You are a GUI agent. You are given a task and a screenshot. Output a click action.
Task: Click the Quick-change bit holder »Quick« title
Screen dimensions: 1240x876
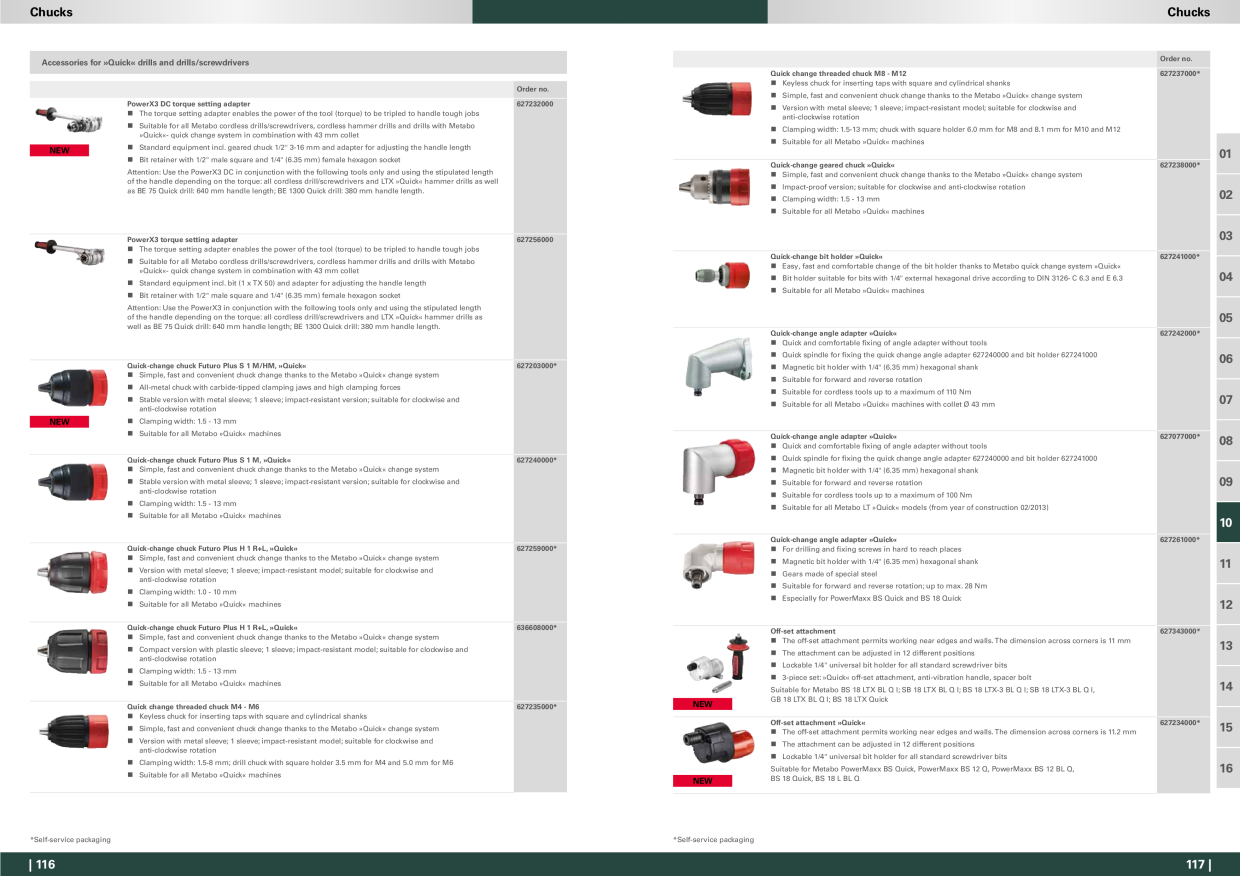pos(826,256)
